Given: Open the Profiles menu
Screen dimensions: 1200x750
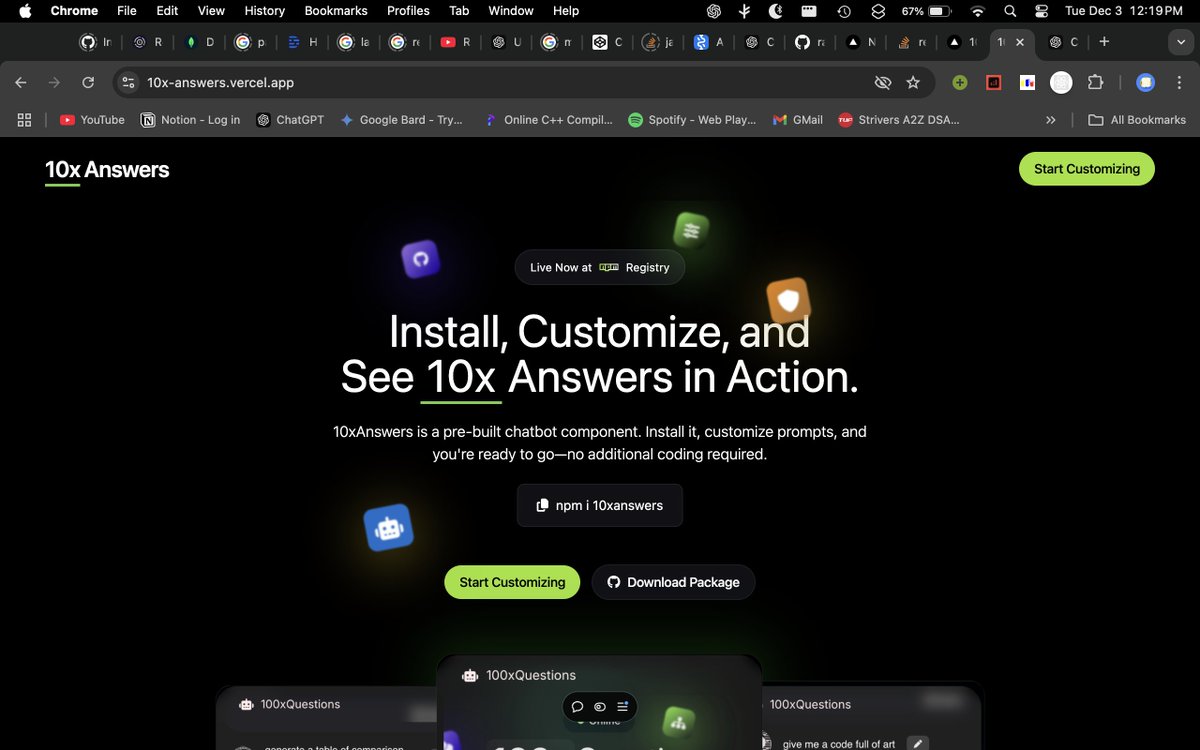Looking at the screenshot, I should click(x=408, y=11).
